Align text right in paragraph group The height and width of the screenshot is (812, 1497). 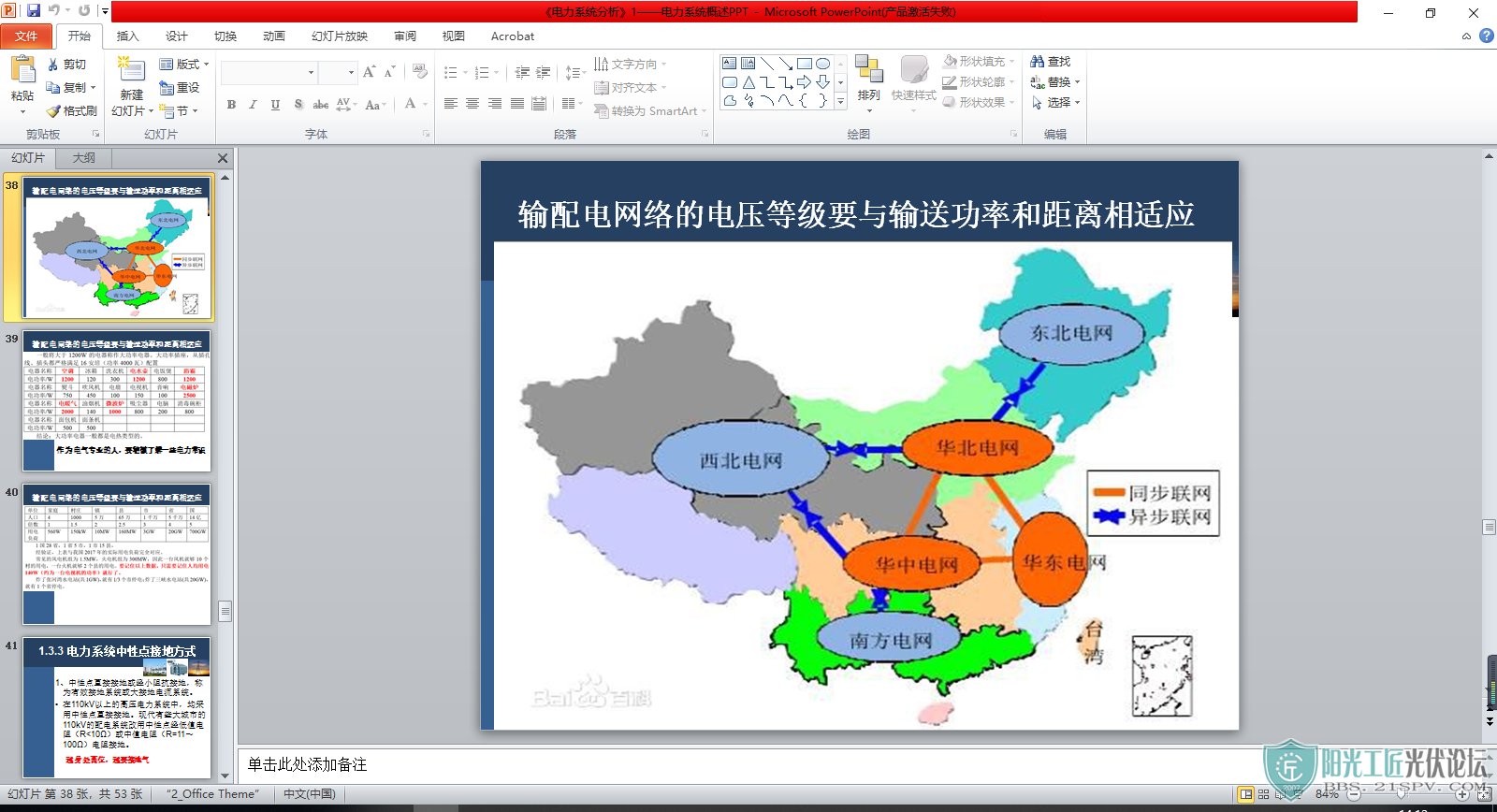495,104
